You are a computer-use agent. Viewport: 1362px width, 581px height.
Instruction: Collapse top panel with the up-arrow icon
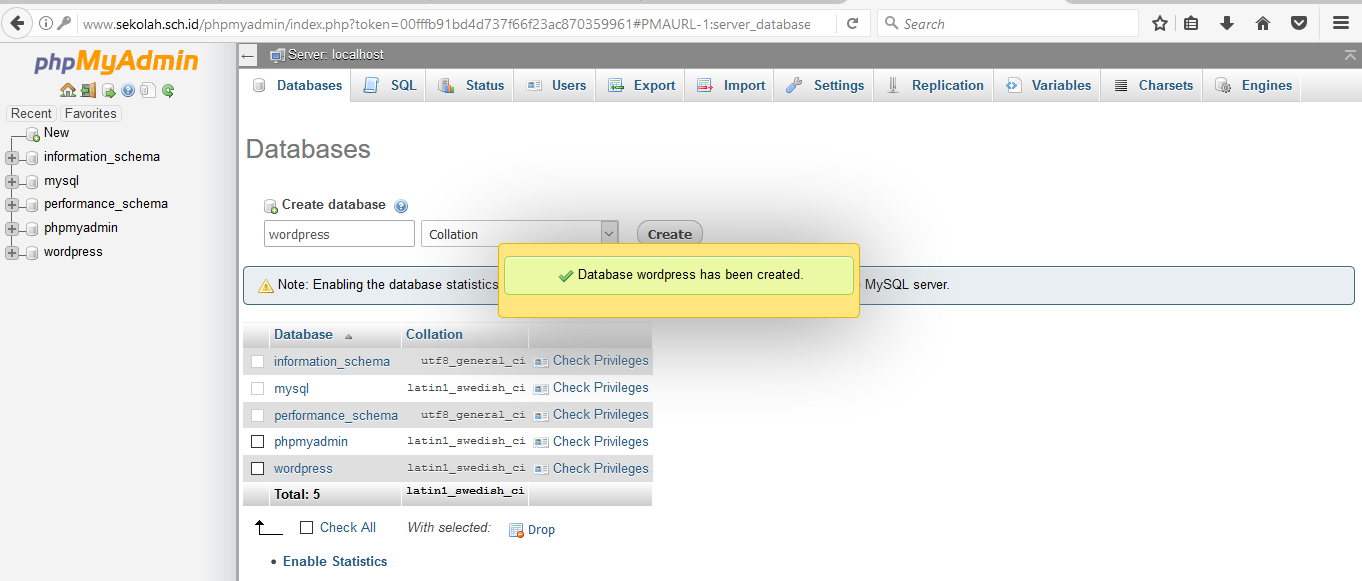[1351, 55]
